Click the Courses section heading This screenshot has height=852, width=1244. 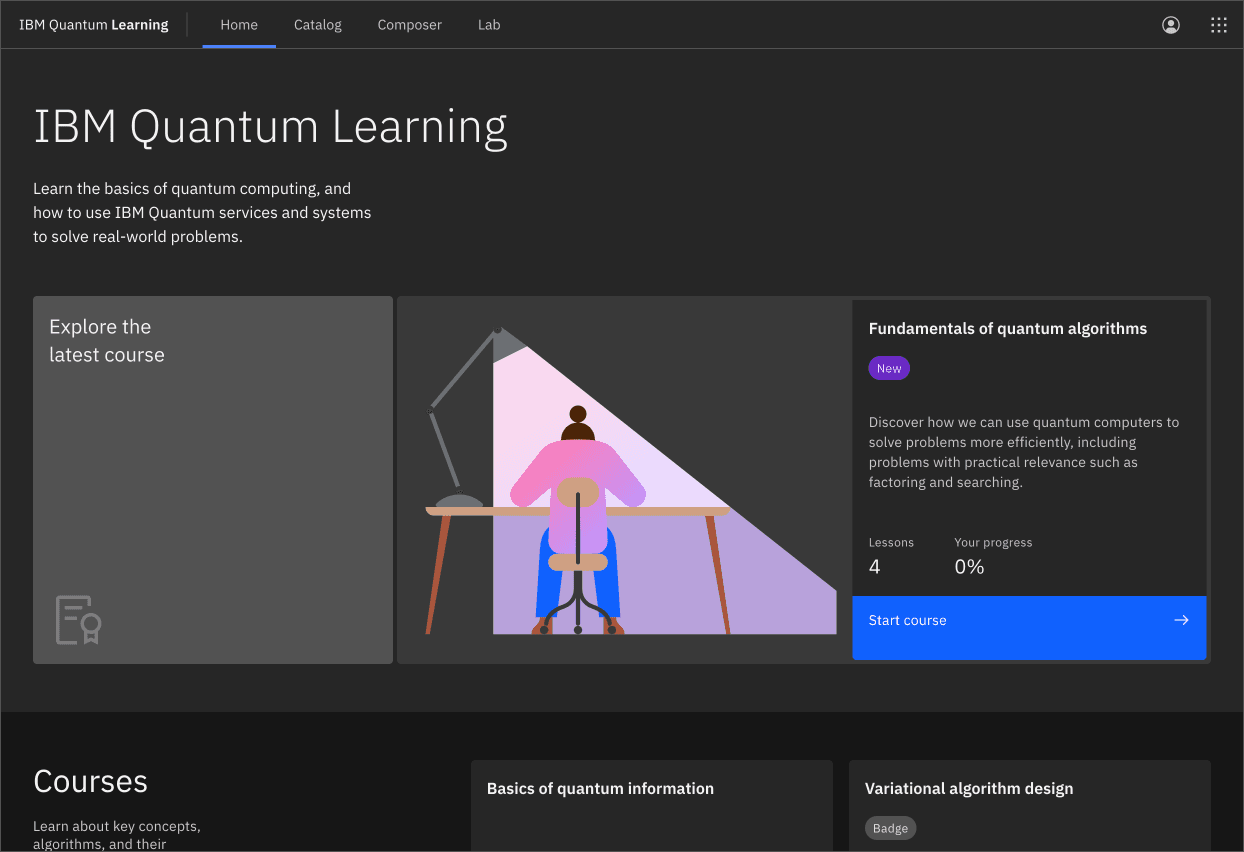tap(90, 781)
